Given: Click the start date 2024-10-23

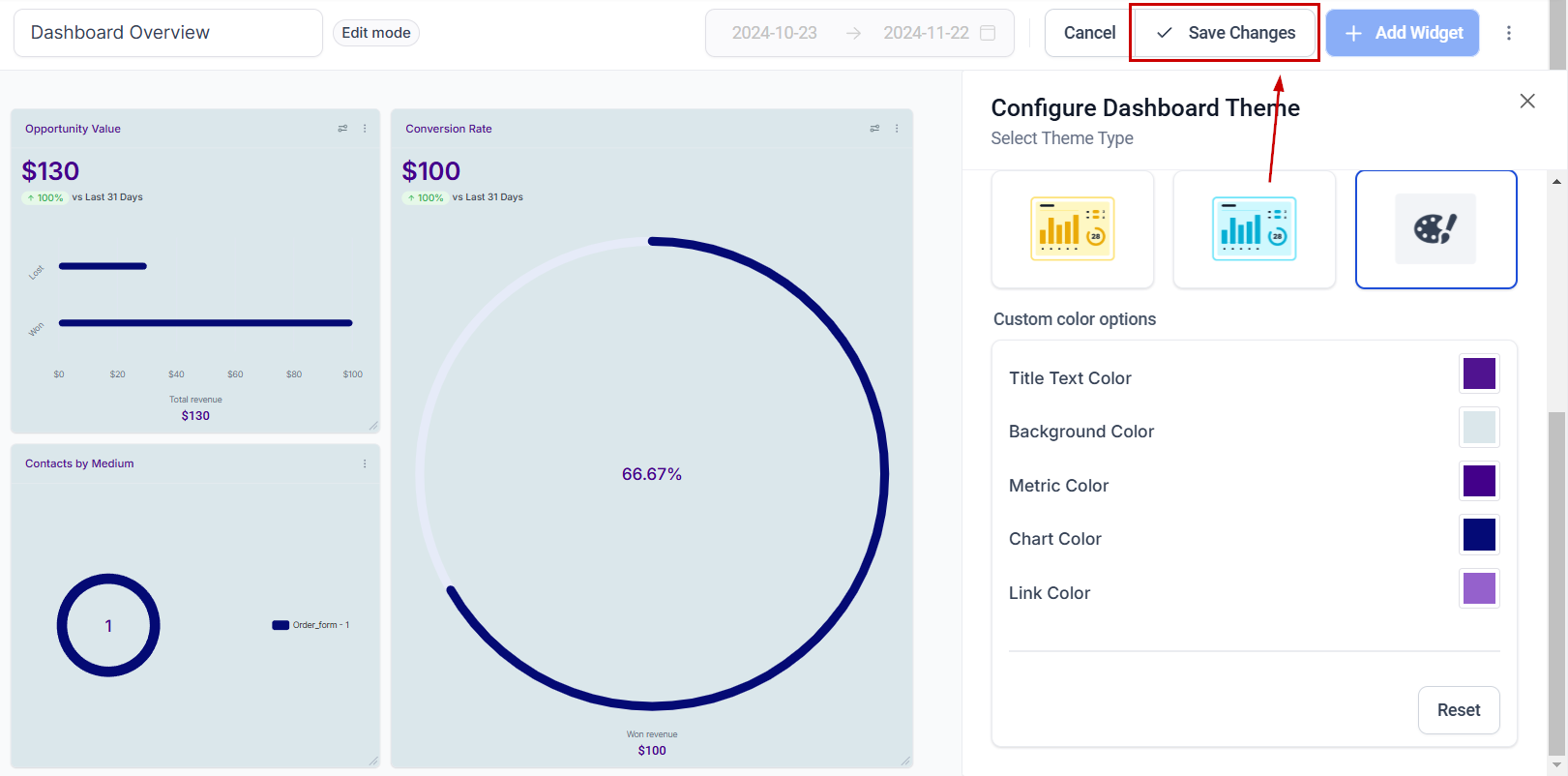Looking at the screenshot, I should click(x=774, y=33).
